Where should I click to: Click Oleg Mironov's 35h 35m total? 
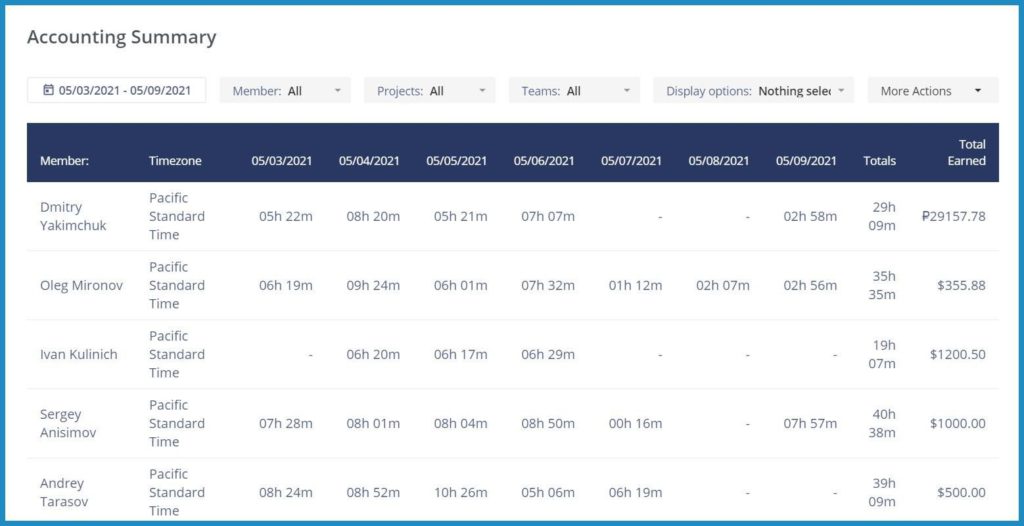[x=882, y=286]
